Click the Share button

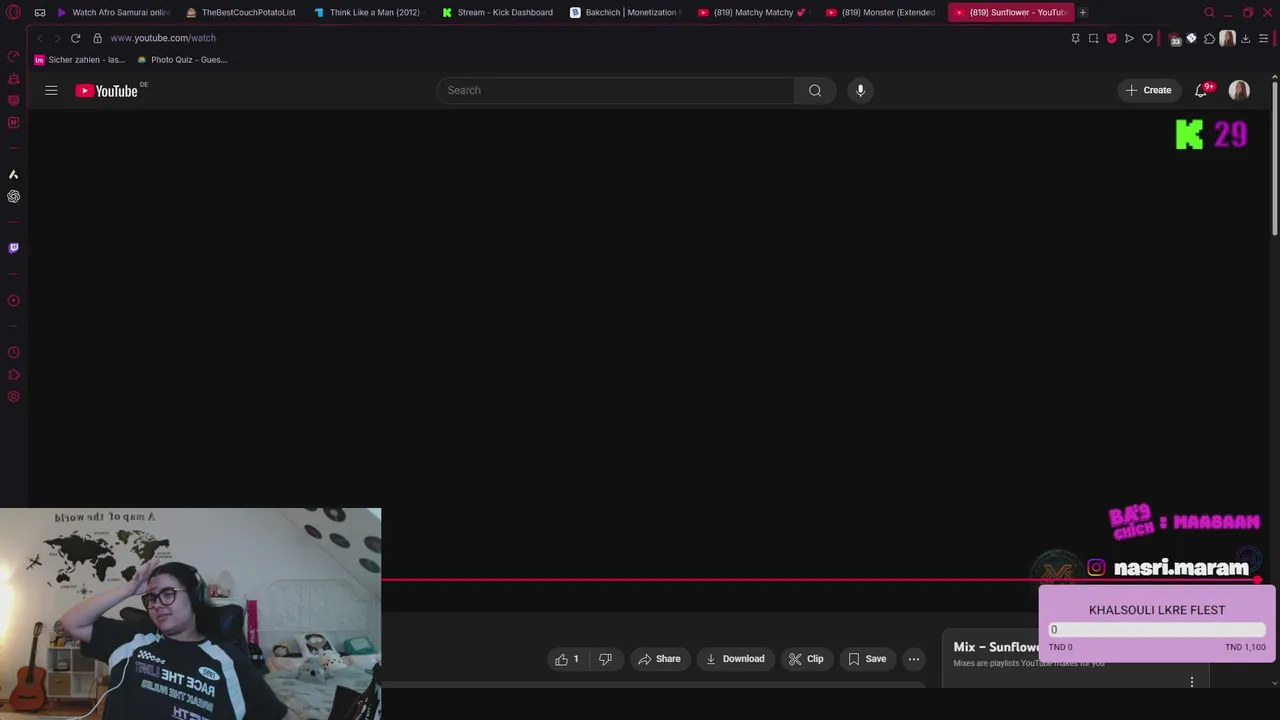click(659, 659)
